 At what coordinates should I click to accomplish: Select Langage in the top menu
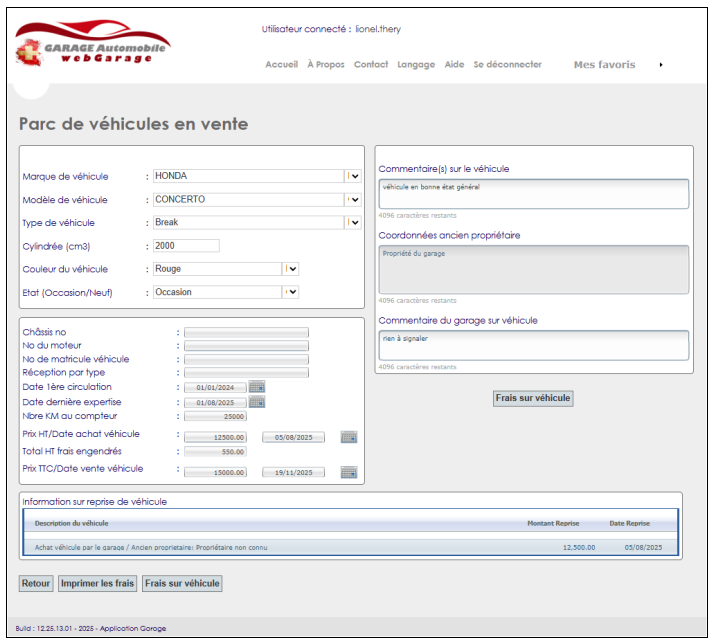tap(416, 65)
